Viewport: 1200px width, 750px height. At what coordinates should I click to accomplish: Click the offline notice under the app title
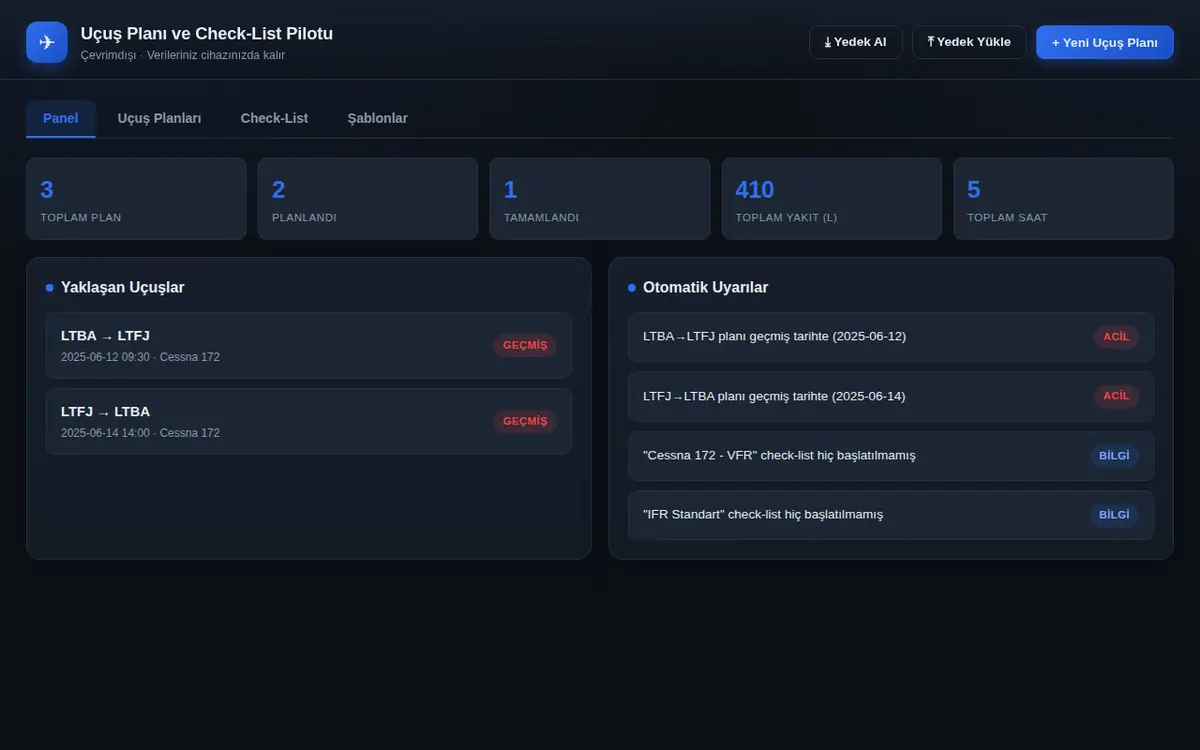click(x=183, y=55)
